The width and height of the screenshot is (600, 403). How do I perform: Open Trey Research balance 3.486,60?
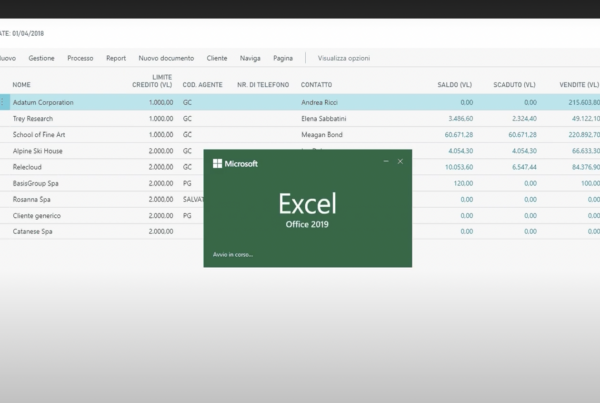[x=461, y=119]
